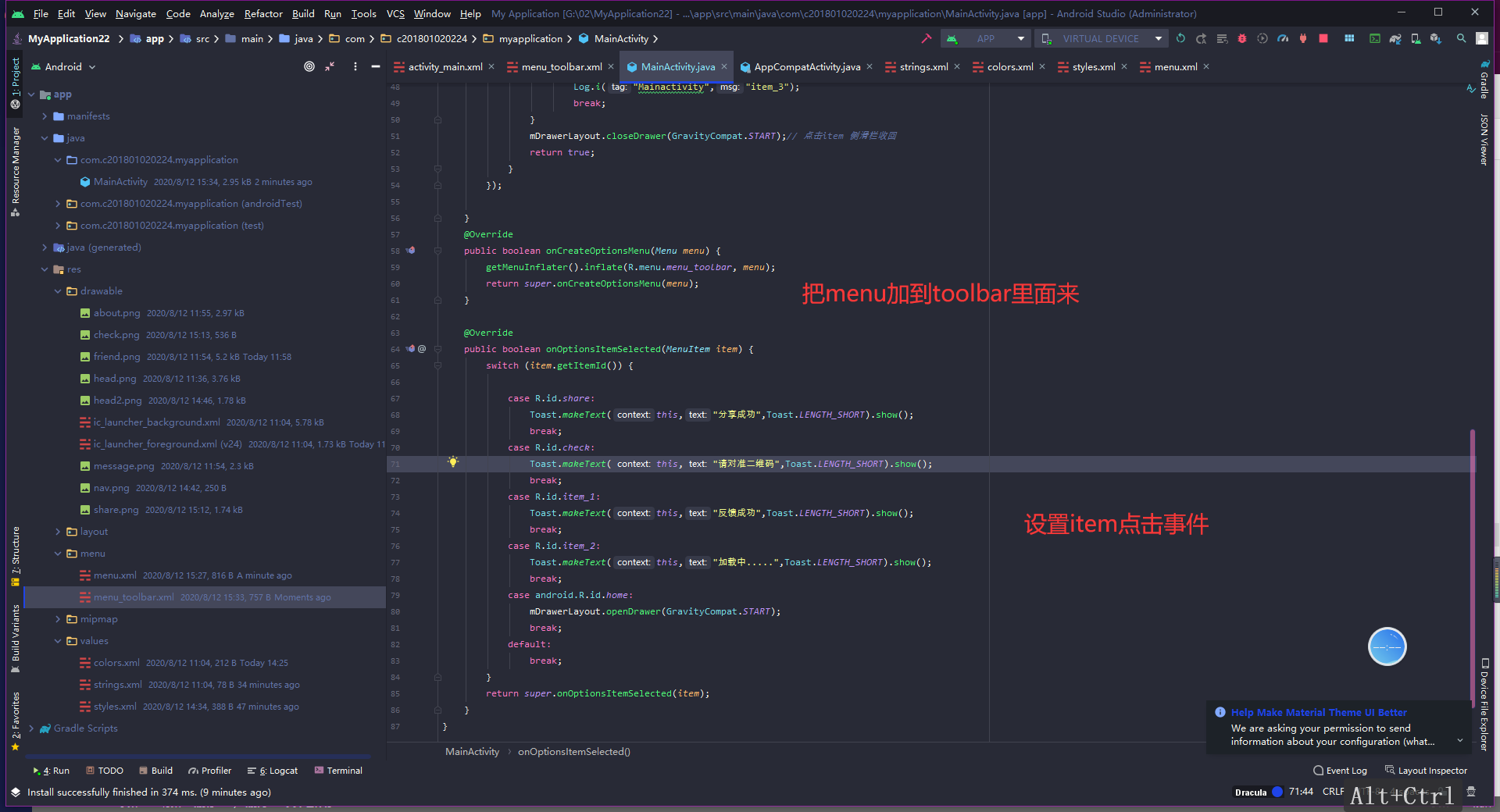Expand the java (generated) folder
The height and width of the screenshot is (812, 1500).
click(x=45, y=248)
